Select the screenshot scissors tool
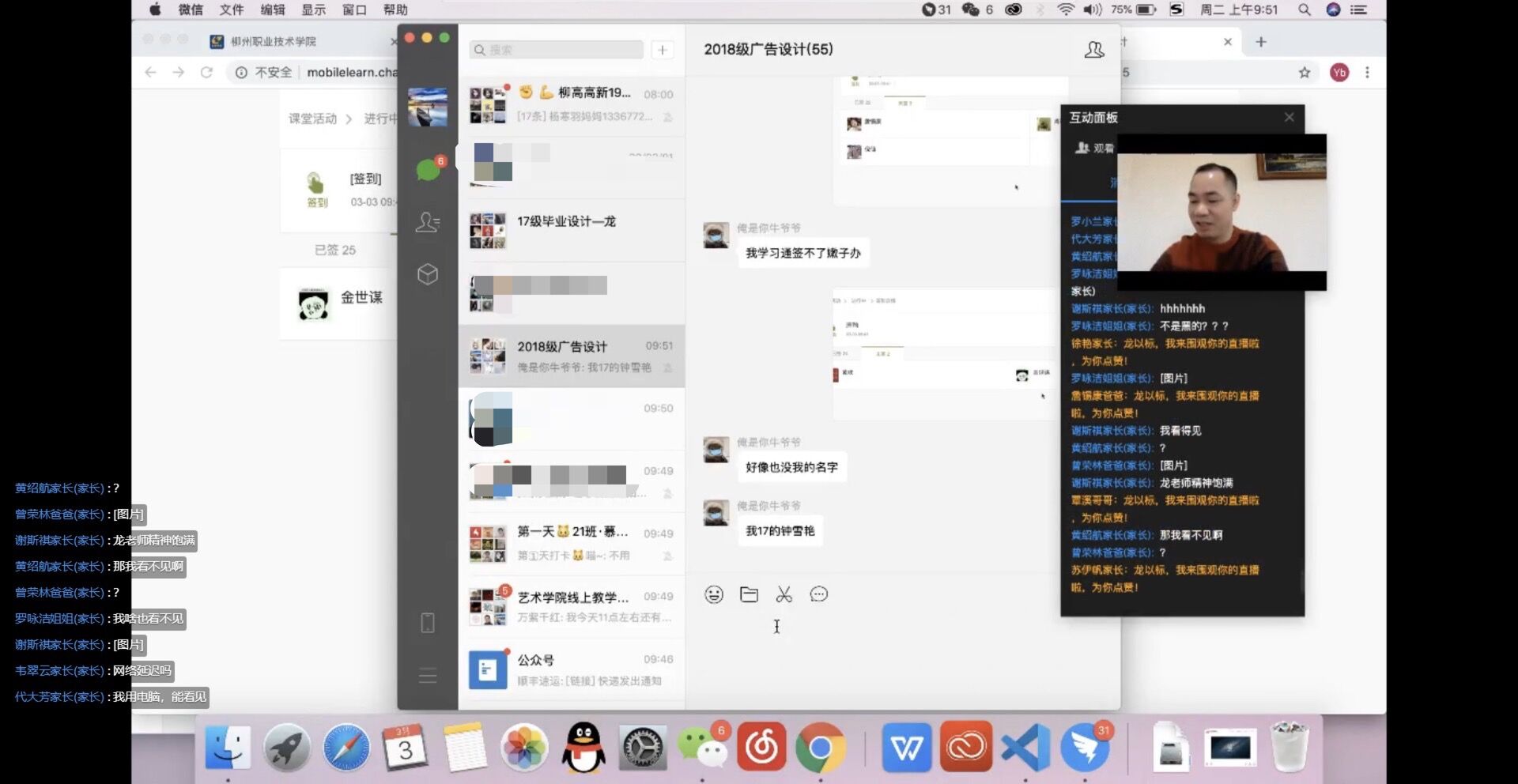The height and width of the screenshot is (784, 1518). [784, 594]
